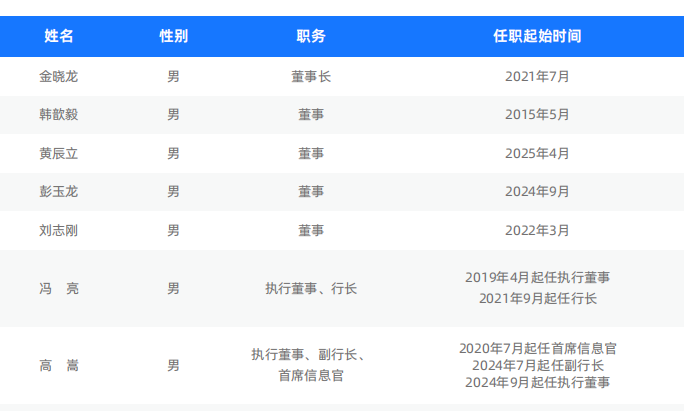Click the date 2021年7月

[x=537, y=76]
